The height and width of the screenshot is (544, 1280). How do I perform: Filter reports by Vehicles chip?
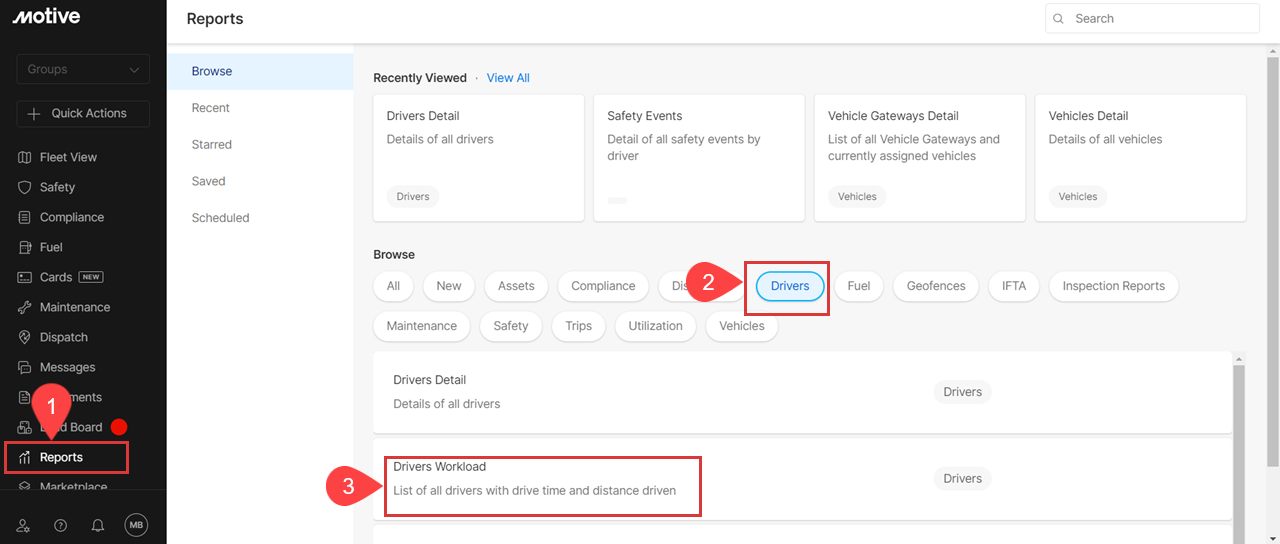[x=741, y=326]
